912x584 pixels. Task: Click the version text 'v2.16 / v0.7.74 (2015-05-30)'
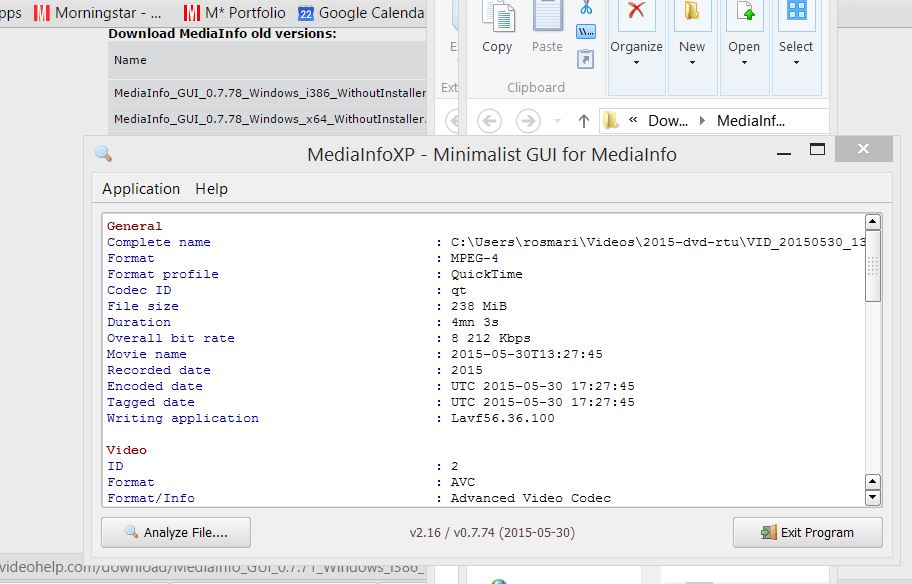click(x=492, y=532)
